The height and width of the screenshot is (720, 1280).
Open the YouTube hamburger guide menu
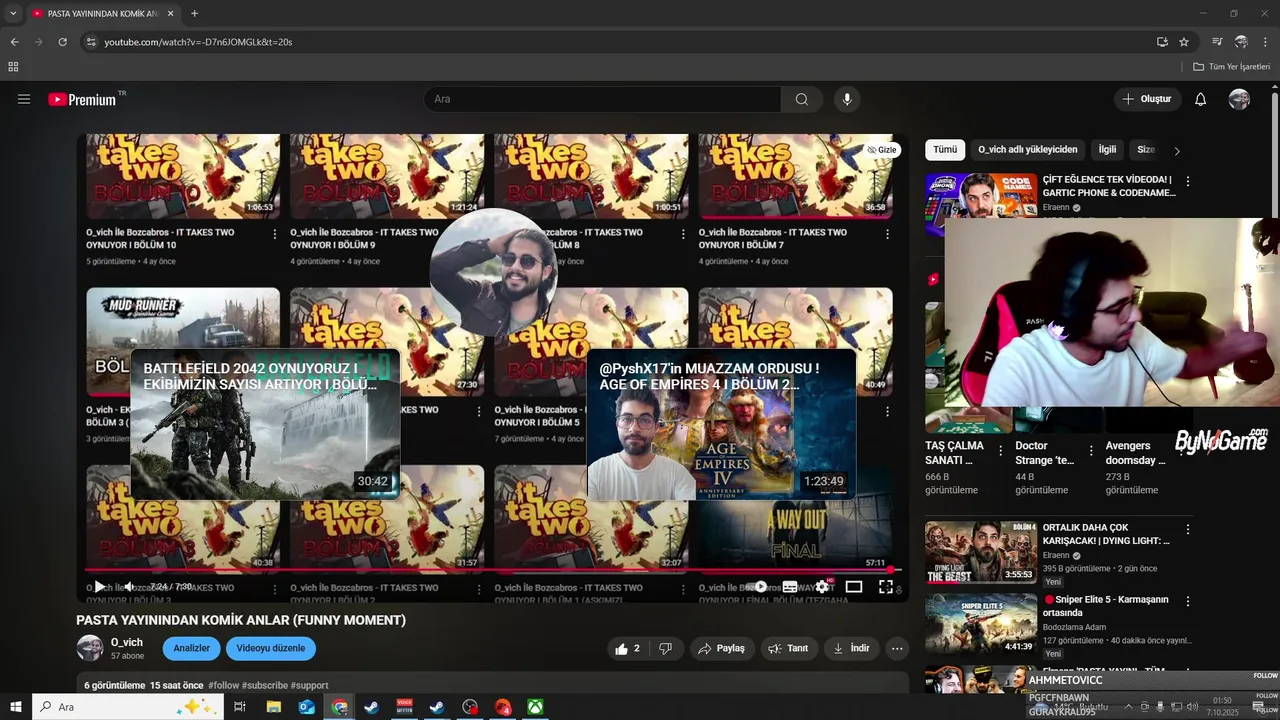tap(24, 99)
